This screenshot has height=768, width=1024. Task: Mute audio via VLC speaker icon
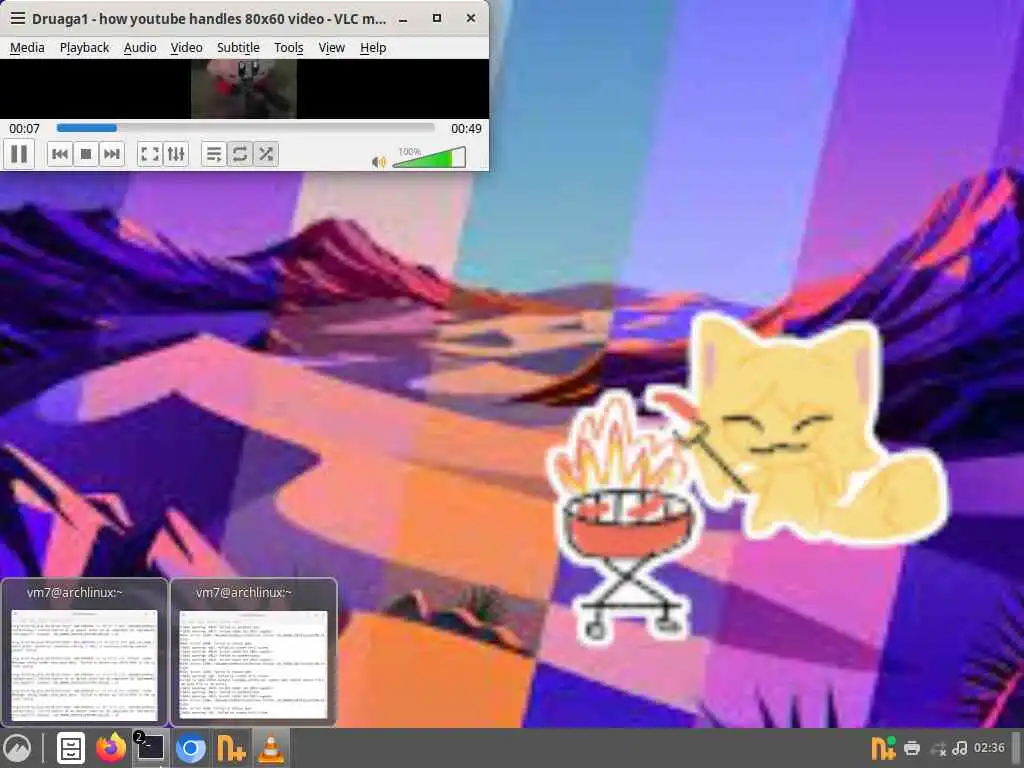click(378, 161)
